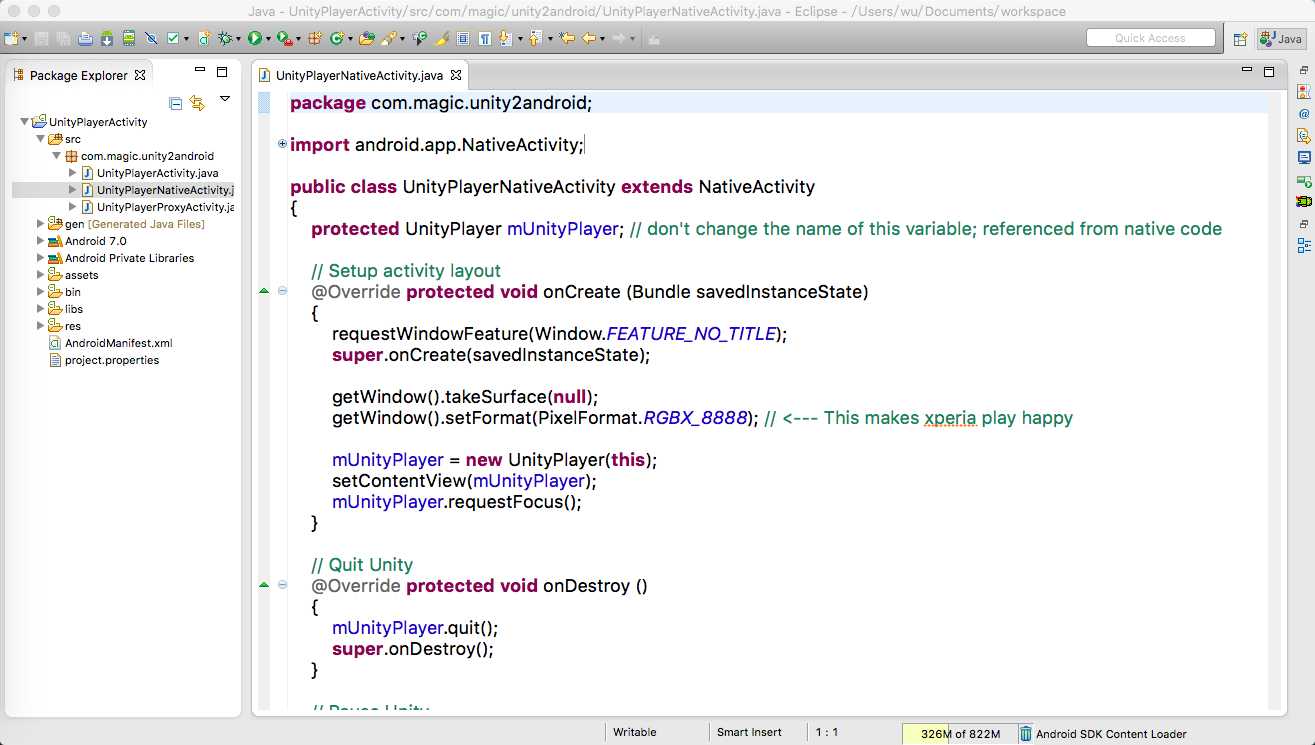Click override marker beside onCreate
This screenshot has height=745, width=1315.
[264, 291]
